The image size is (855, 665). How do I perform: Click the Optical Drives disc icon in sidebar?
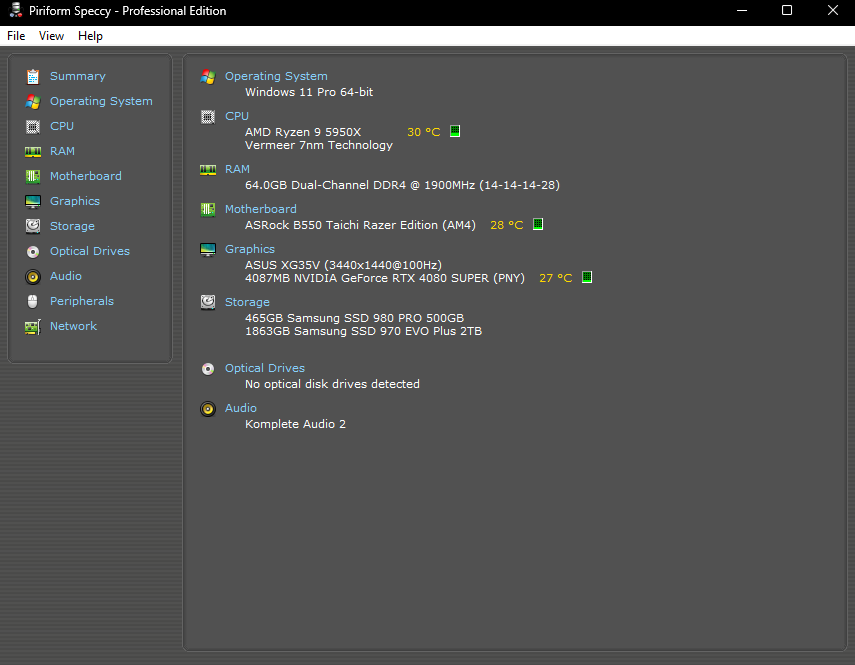coord(33,252)
